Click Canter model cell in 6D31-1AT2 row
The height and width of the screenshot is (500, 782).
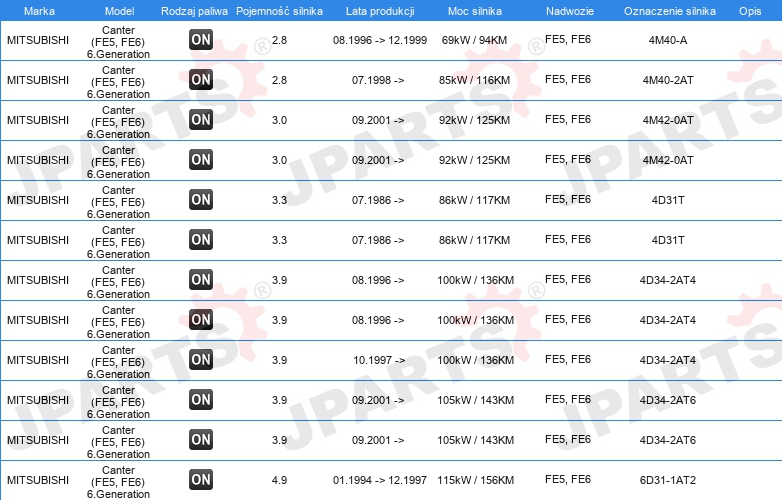tap(118, 482)
